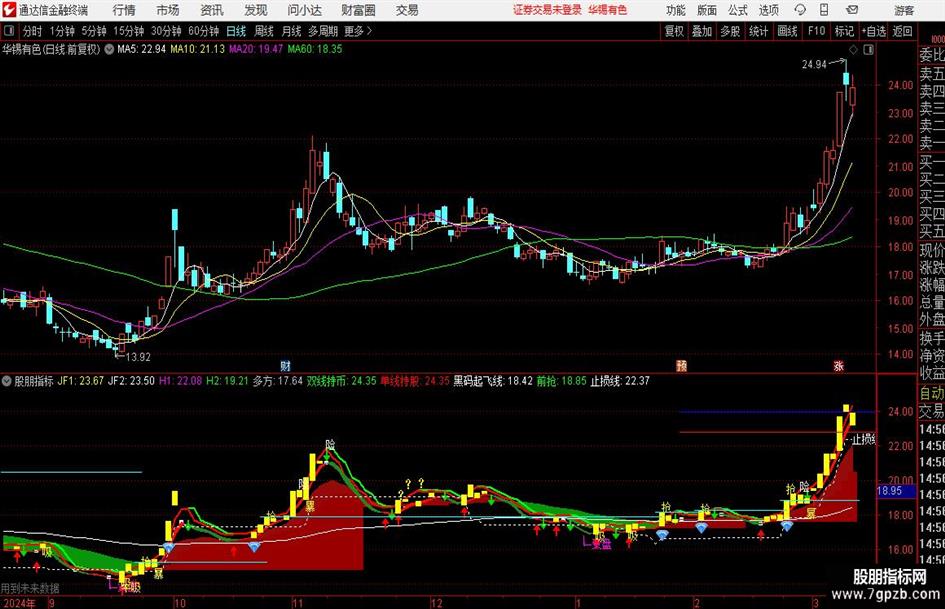Switch to the 15分钟 period

(129, 31)
